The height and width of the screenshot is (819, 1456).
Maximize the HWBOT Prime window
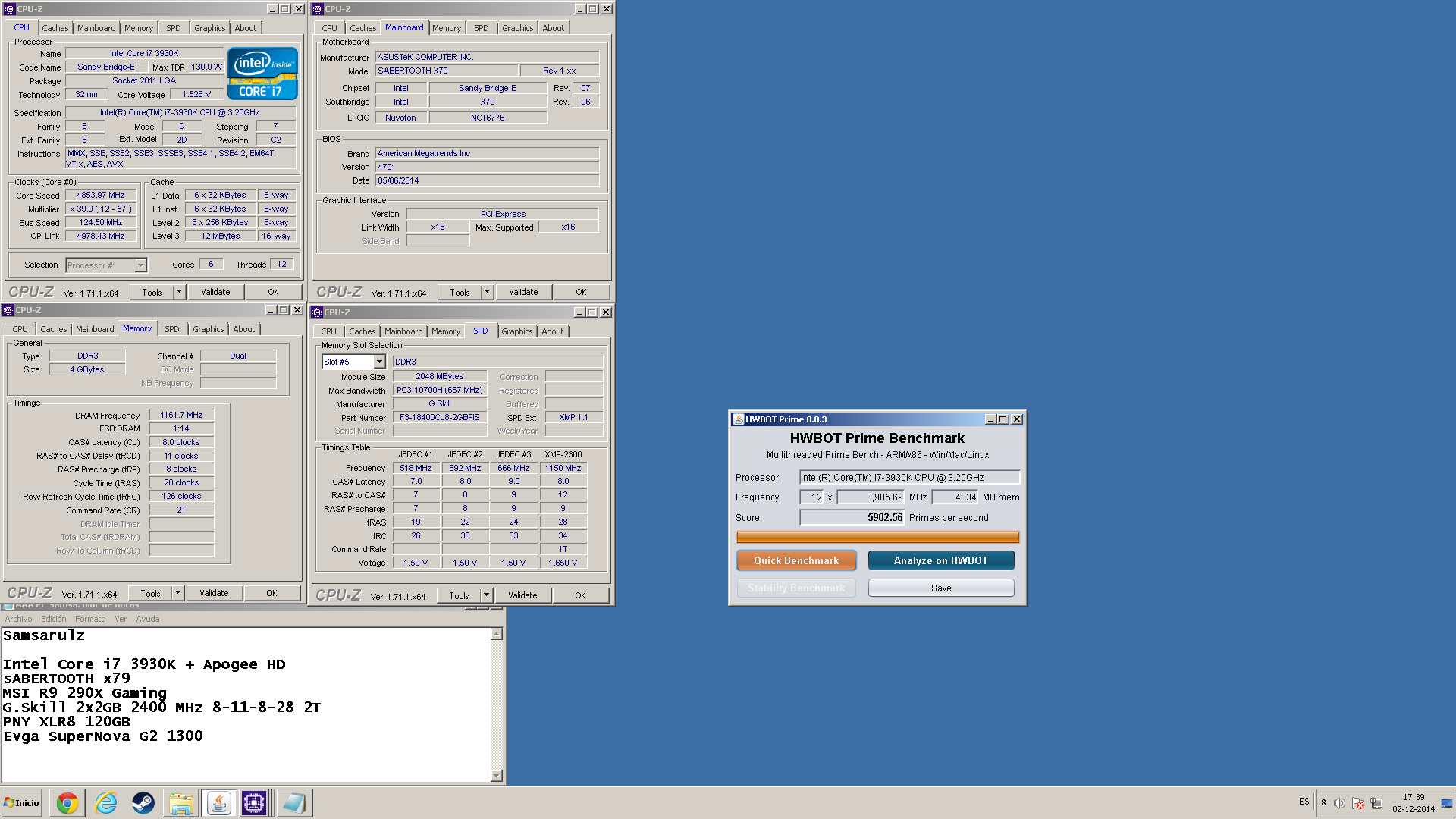point(1003,419)
